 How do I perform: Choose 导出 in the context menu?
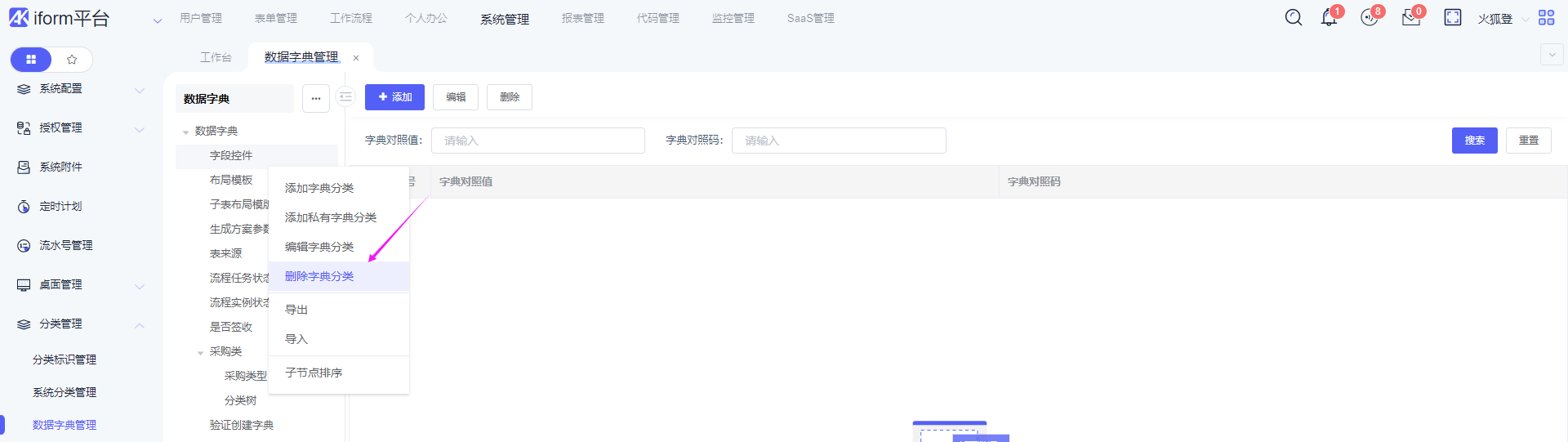(x=296, y=310)
